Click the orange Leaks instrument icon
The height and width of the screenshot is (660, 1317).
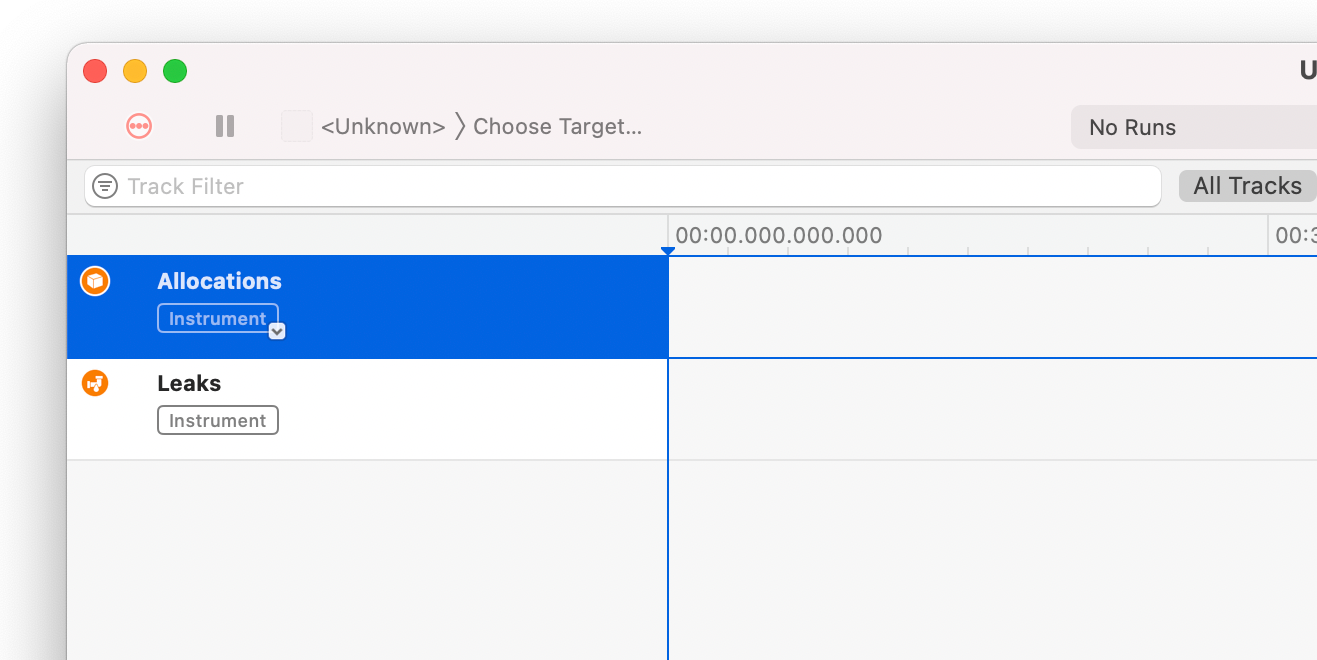pyautogui.click(x=95, y=383)
